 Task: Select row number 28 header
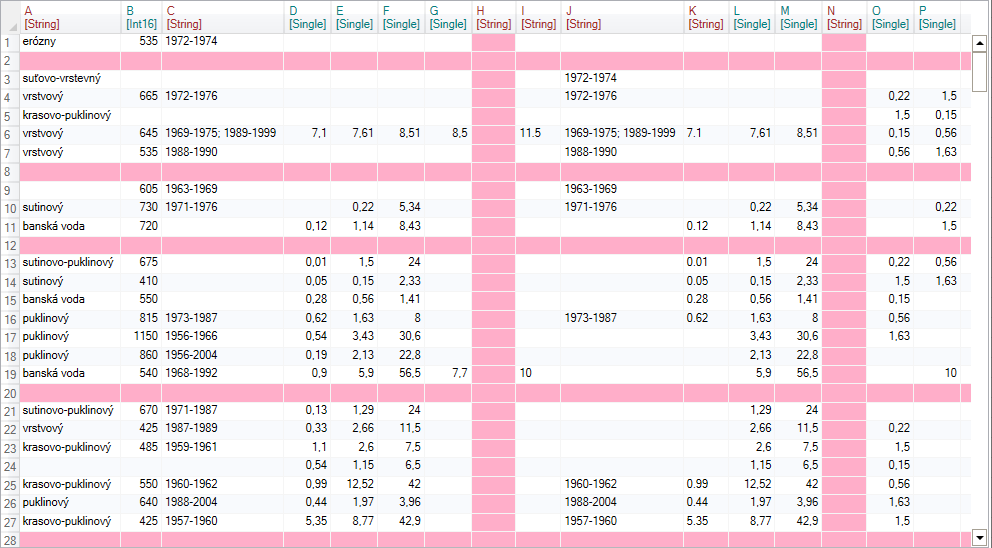(11, 540)
